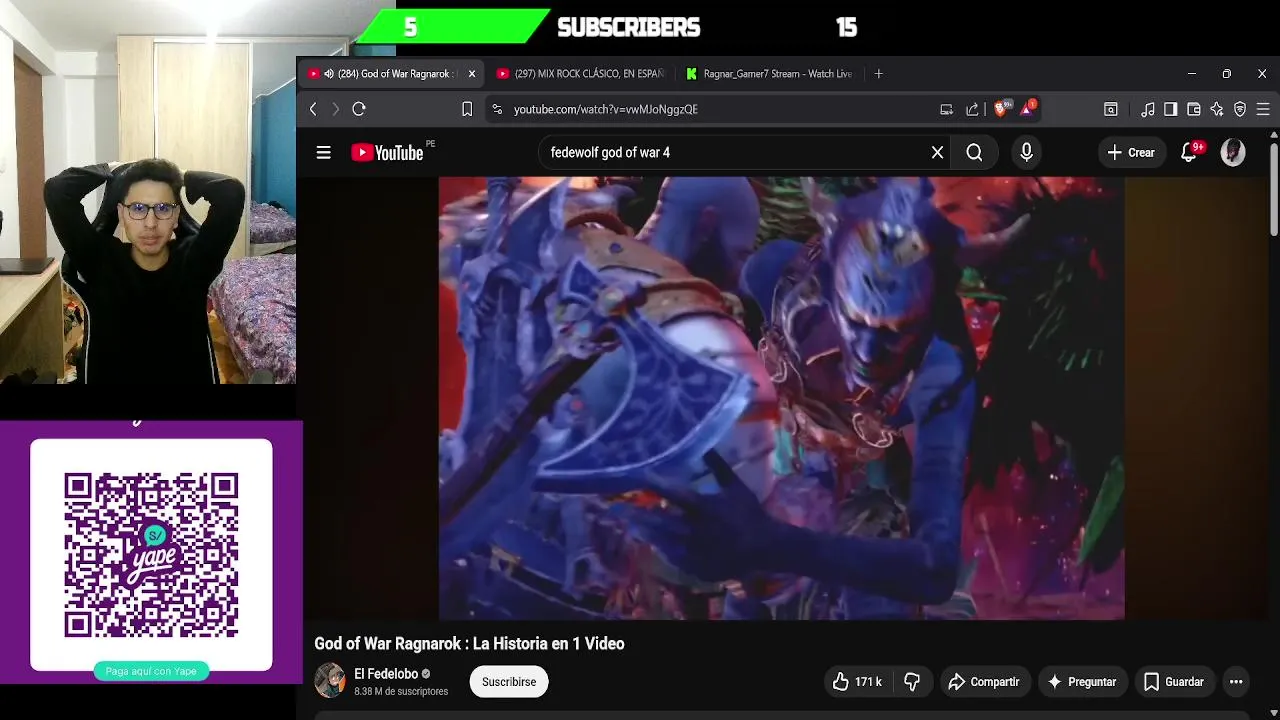Viewport: 1280px width, 720px height.
Task: Like the video with thumbs up
Action: pyautogui.click(x=857, y=682)
